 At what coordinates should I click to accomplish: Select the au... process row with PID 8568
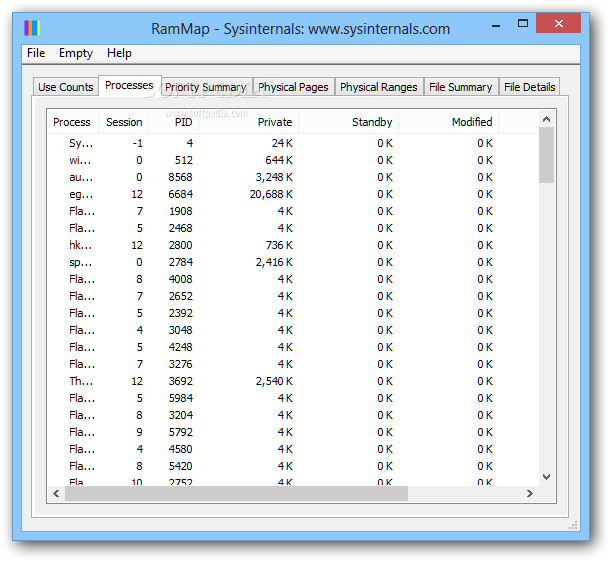(293, 177)
